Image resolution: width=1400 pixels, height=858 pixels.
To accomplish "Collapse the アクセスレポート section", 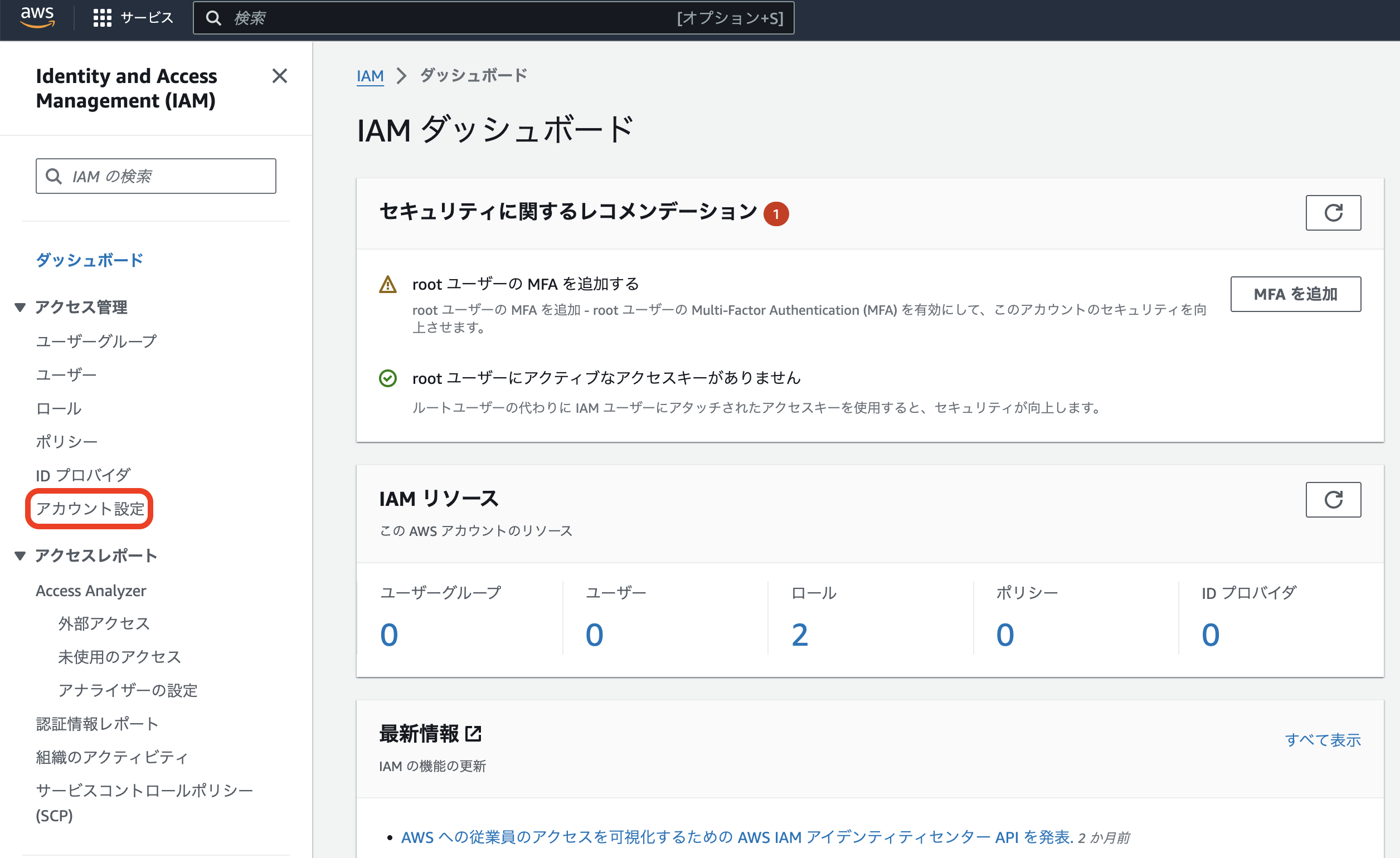I will click(20, 555).
